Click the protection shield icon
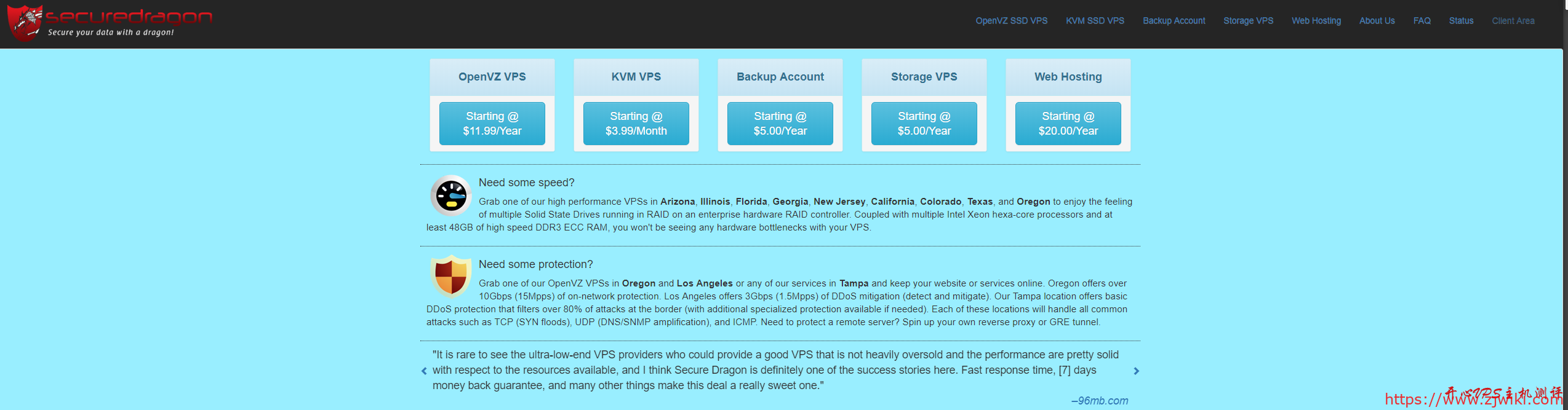Image resolution: width=1568 pixels, height=410 pixels. (450, 277)
